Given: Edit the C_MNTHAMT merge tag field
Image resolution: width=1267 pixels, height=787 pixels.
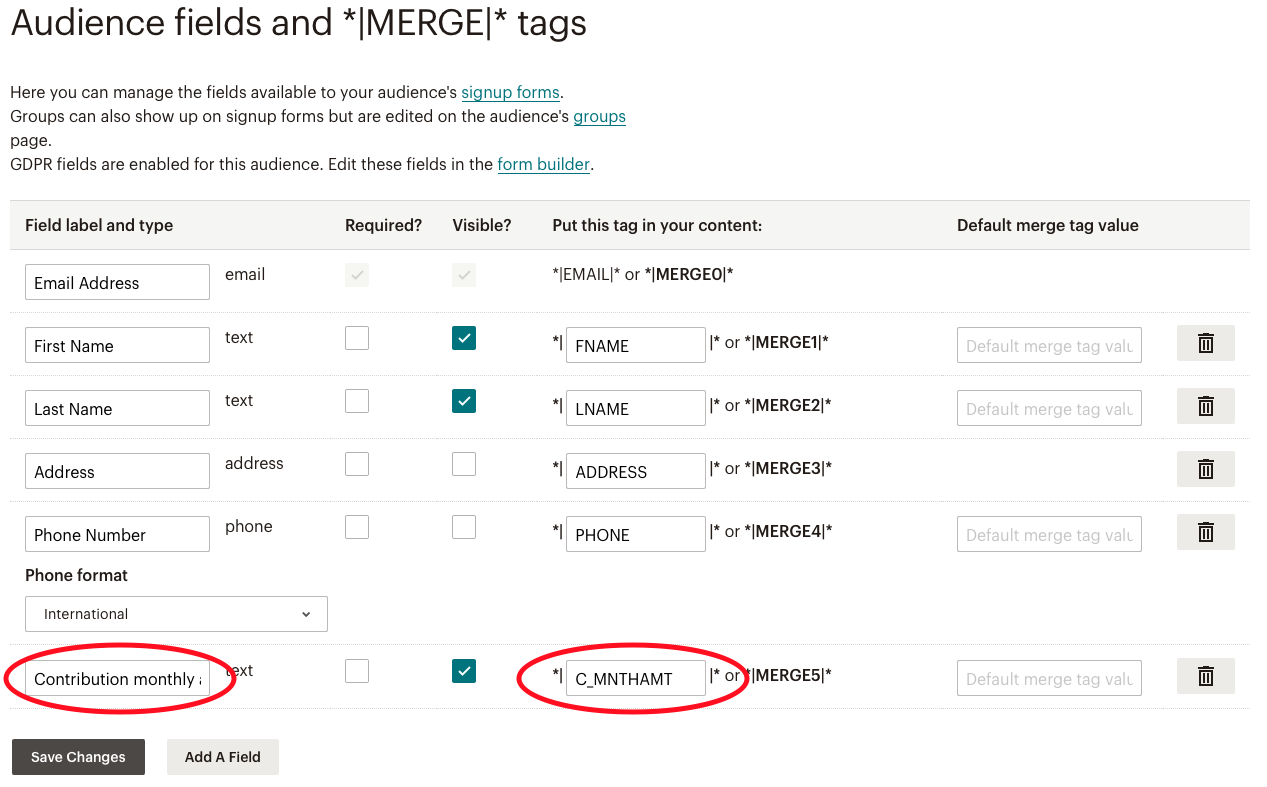Looking at the screenshot, I should pos(635,679).
